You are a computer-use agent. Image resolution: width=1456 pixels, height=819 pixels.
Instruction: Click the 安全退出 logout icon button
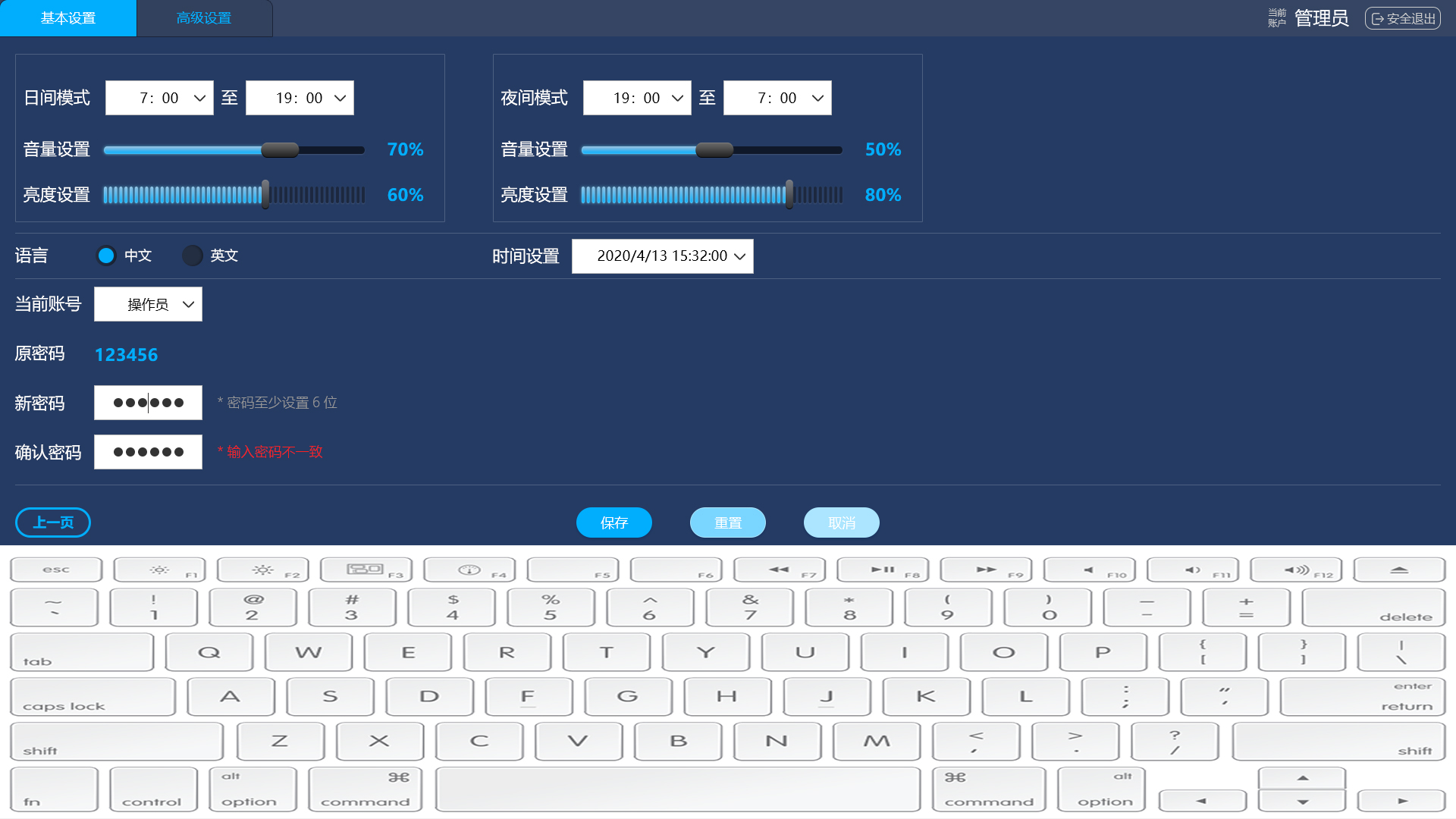[x=1402, y=18]
